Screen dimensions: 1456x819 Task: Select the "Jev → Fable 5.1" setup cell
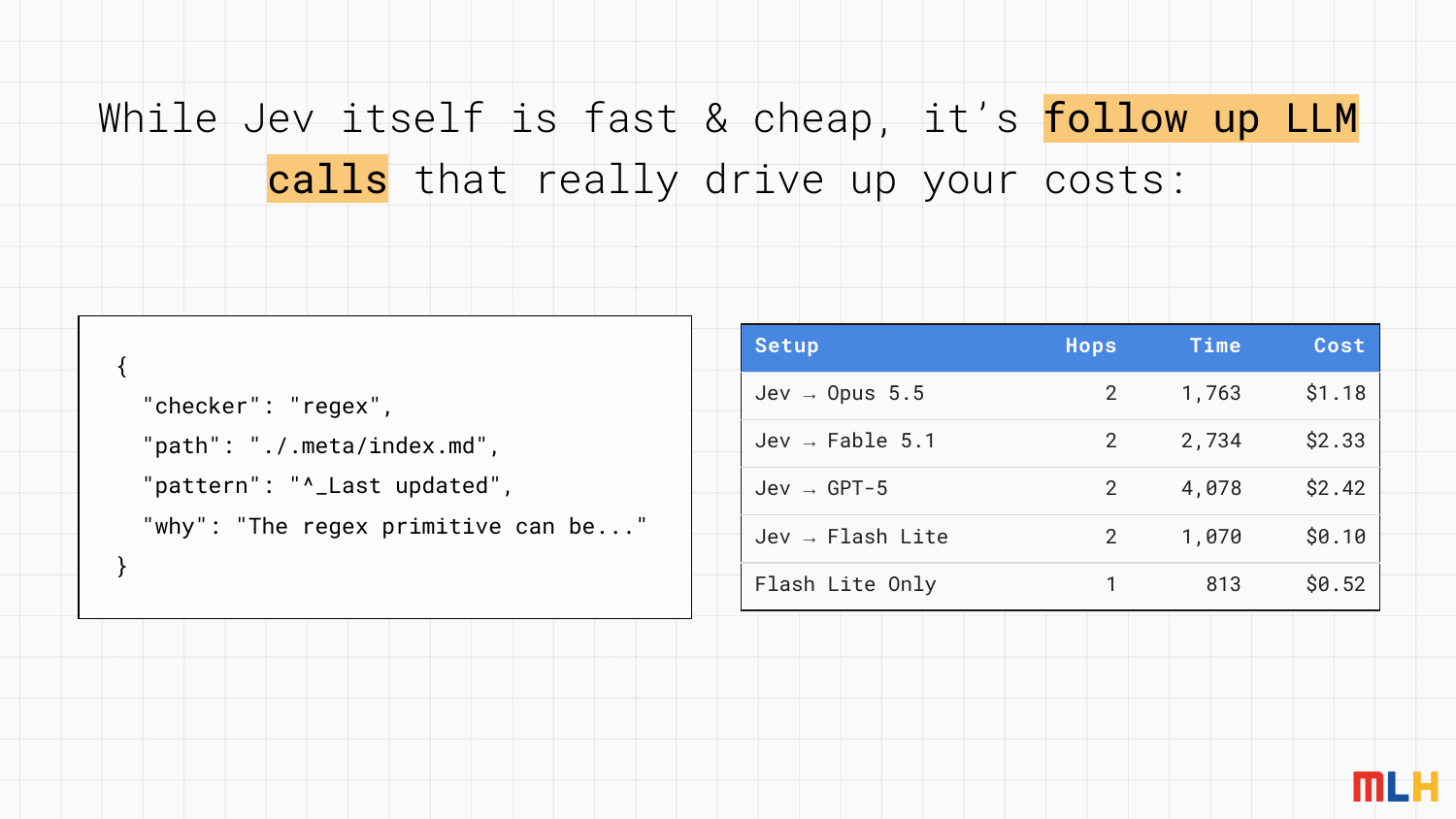click(845, 442)
